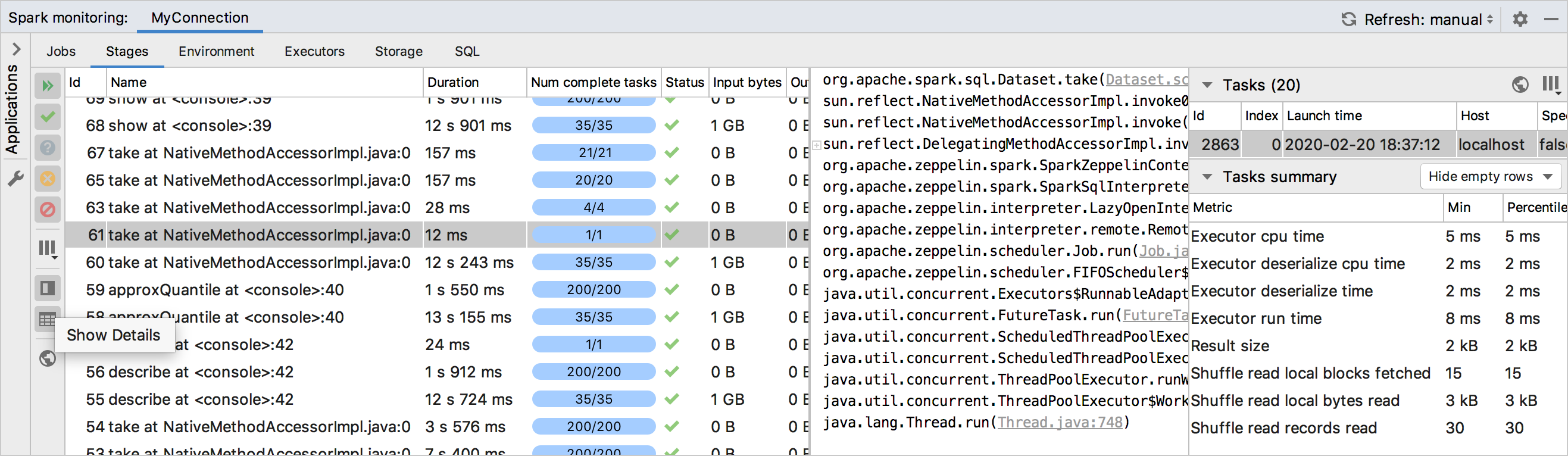Screen dimensions: 1568x456
Task: Click the globe icon in left toolbar
Action: [48, 358]
